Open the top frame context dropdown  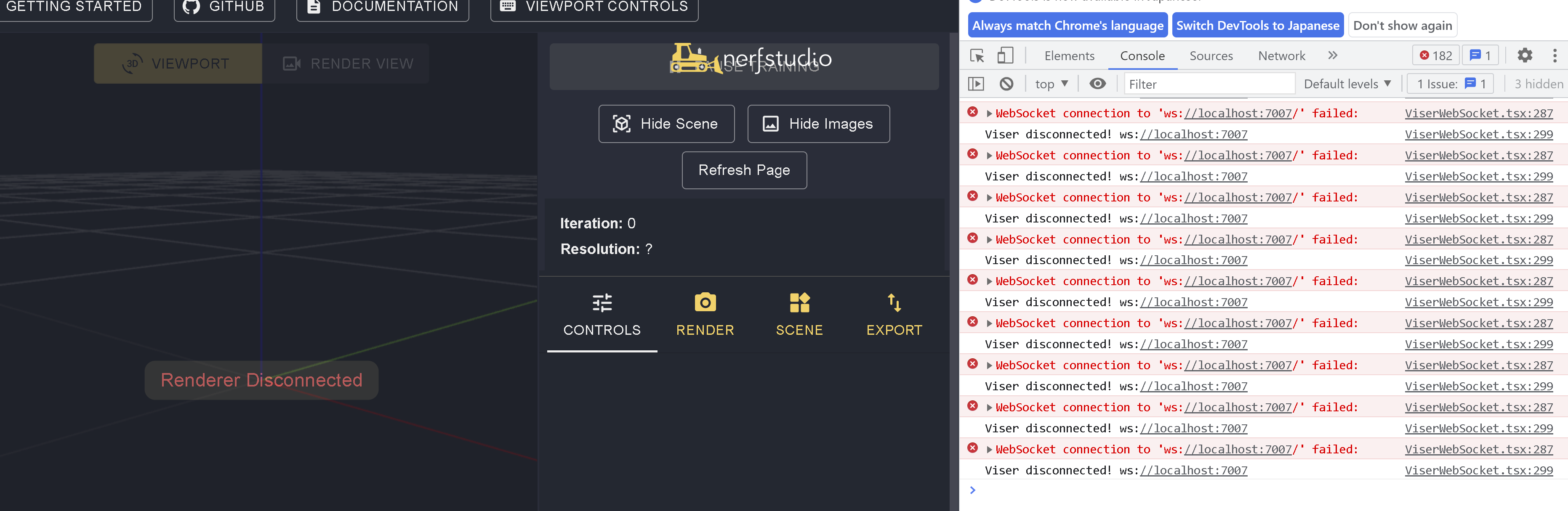[1051, 83]
